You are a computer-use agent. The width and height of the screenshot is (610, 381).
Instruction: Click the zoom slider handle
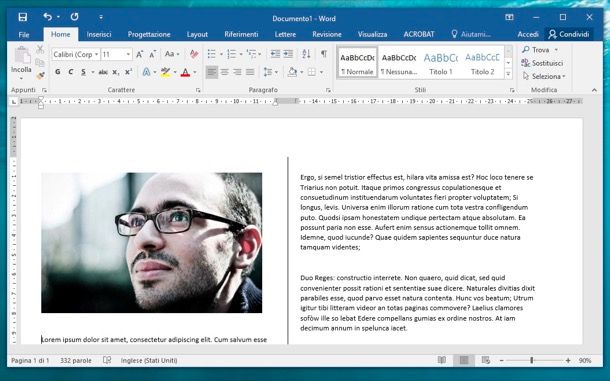tap(531, 360)
